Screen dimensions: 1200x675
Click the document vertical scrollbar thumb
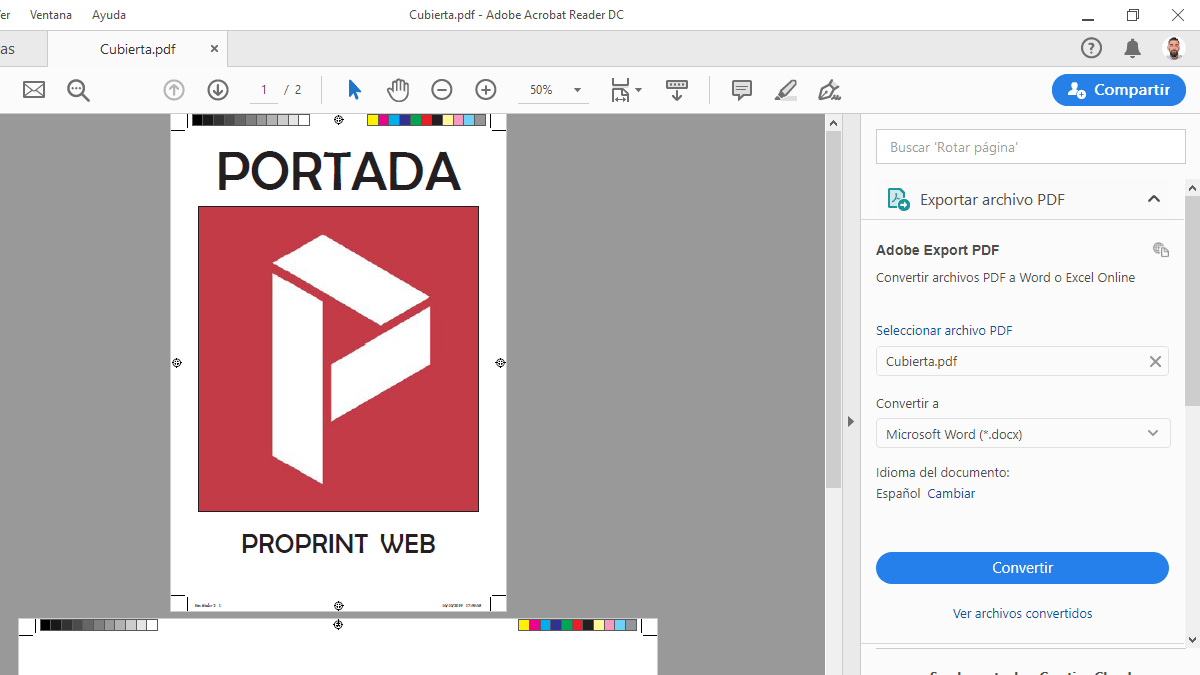(x=833, y=309)
